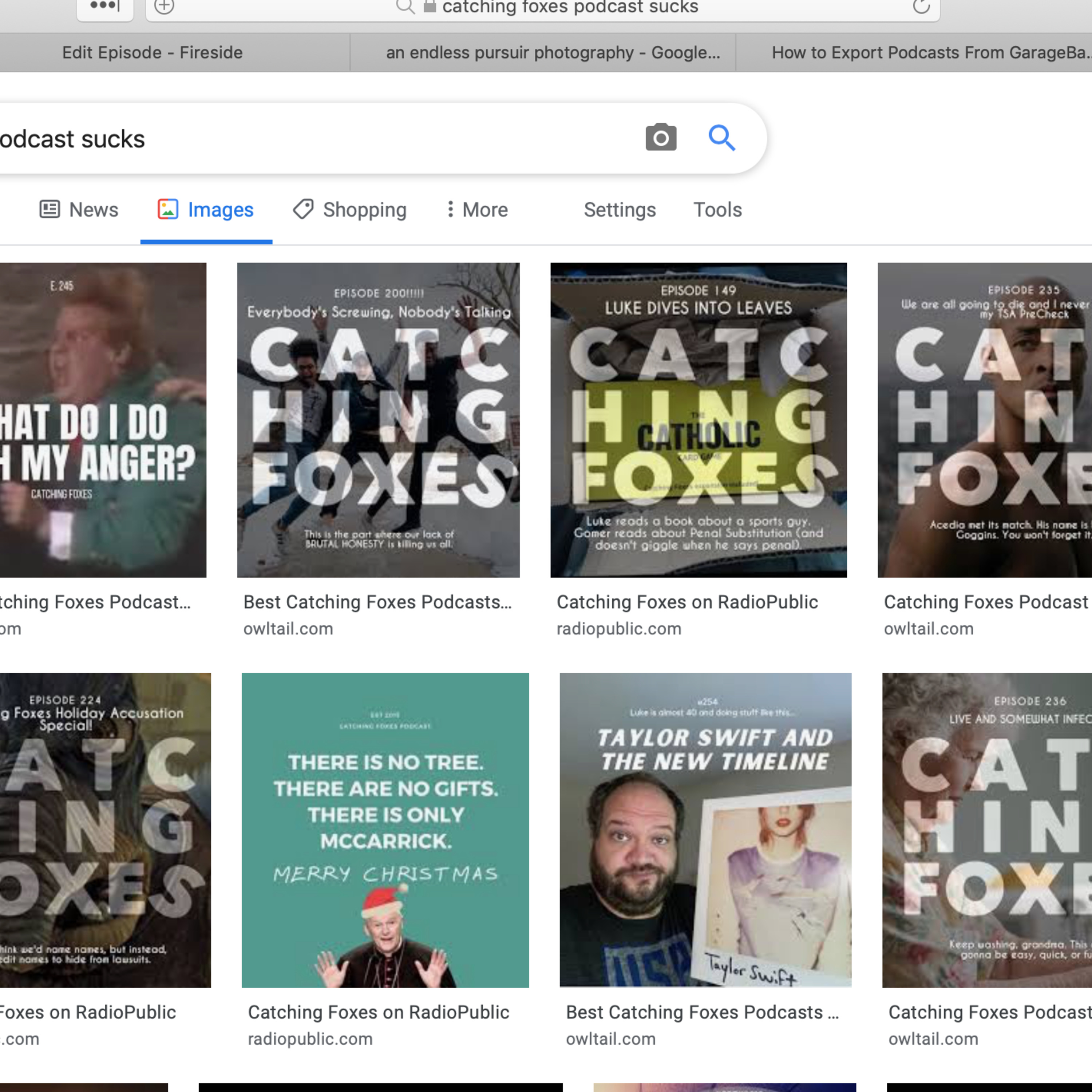This screenshot has height=1092, width=1092.
Task: Click the search by image camera icon
Action: 661,137
